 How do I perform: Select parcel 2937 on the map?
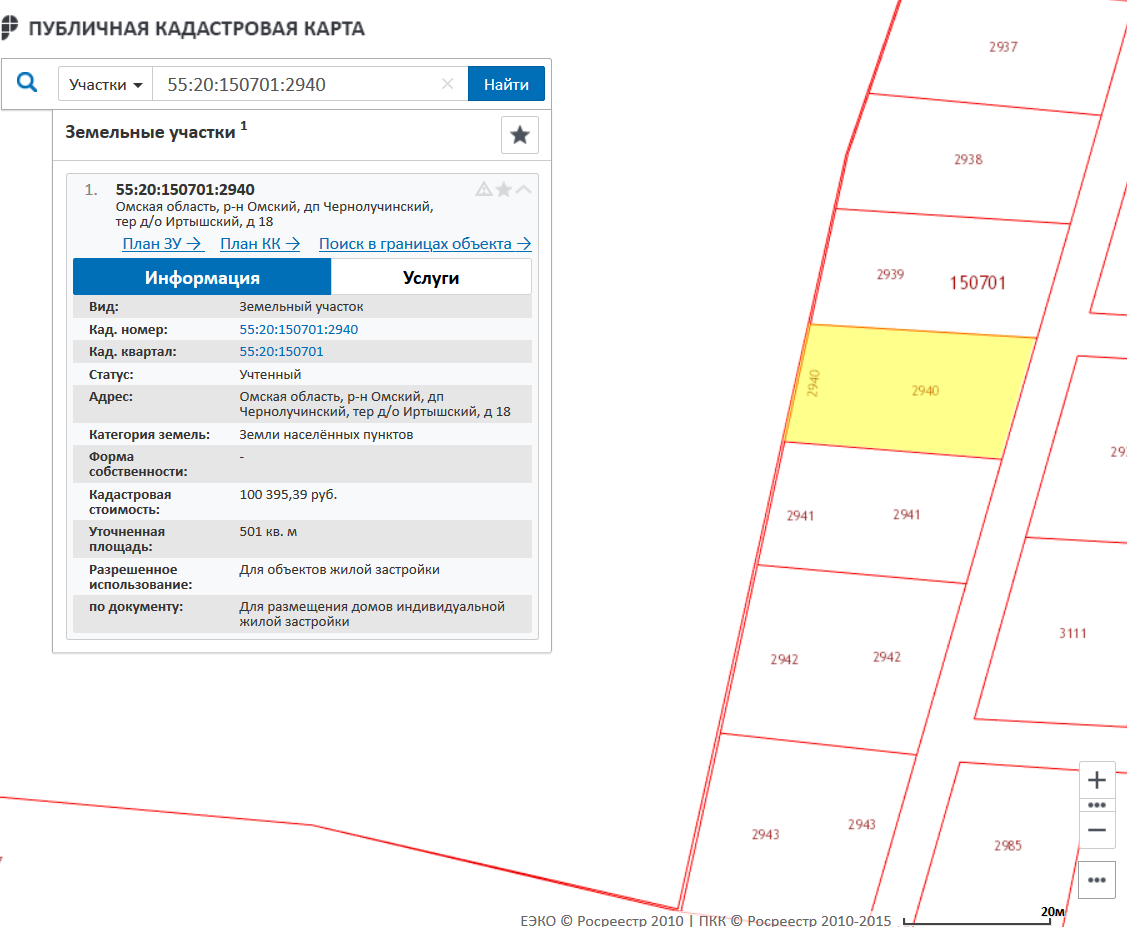pos(1003,47)
